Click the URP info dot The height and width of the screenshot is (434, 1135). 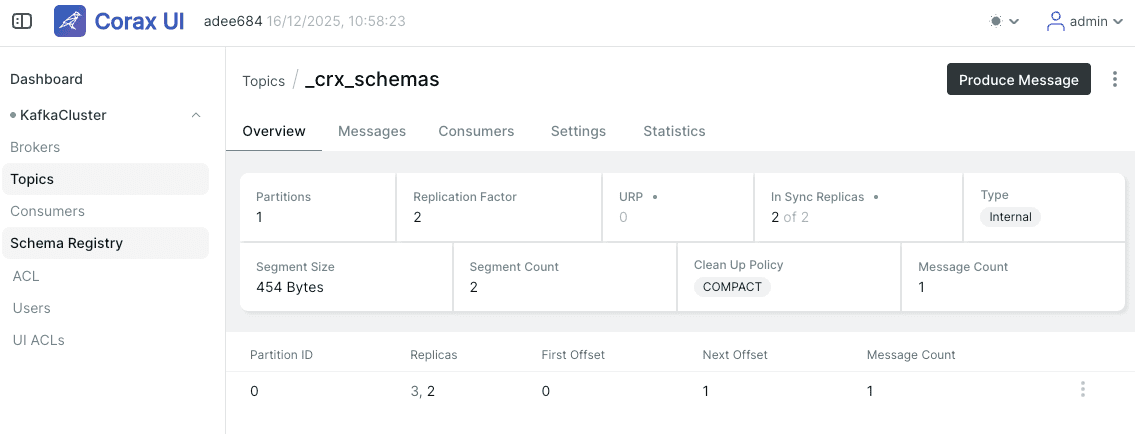click(655, 197)
